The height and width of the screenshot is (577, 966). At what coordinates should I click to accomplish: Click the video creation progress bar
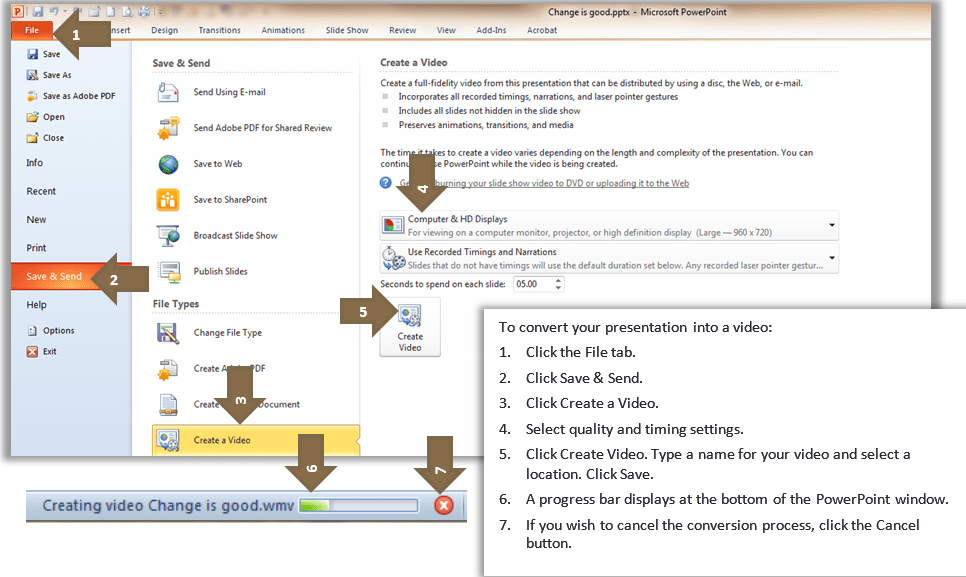click(356, 505)
